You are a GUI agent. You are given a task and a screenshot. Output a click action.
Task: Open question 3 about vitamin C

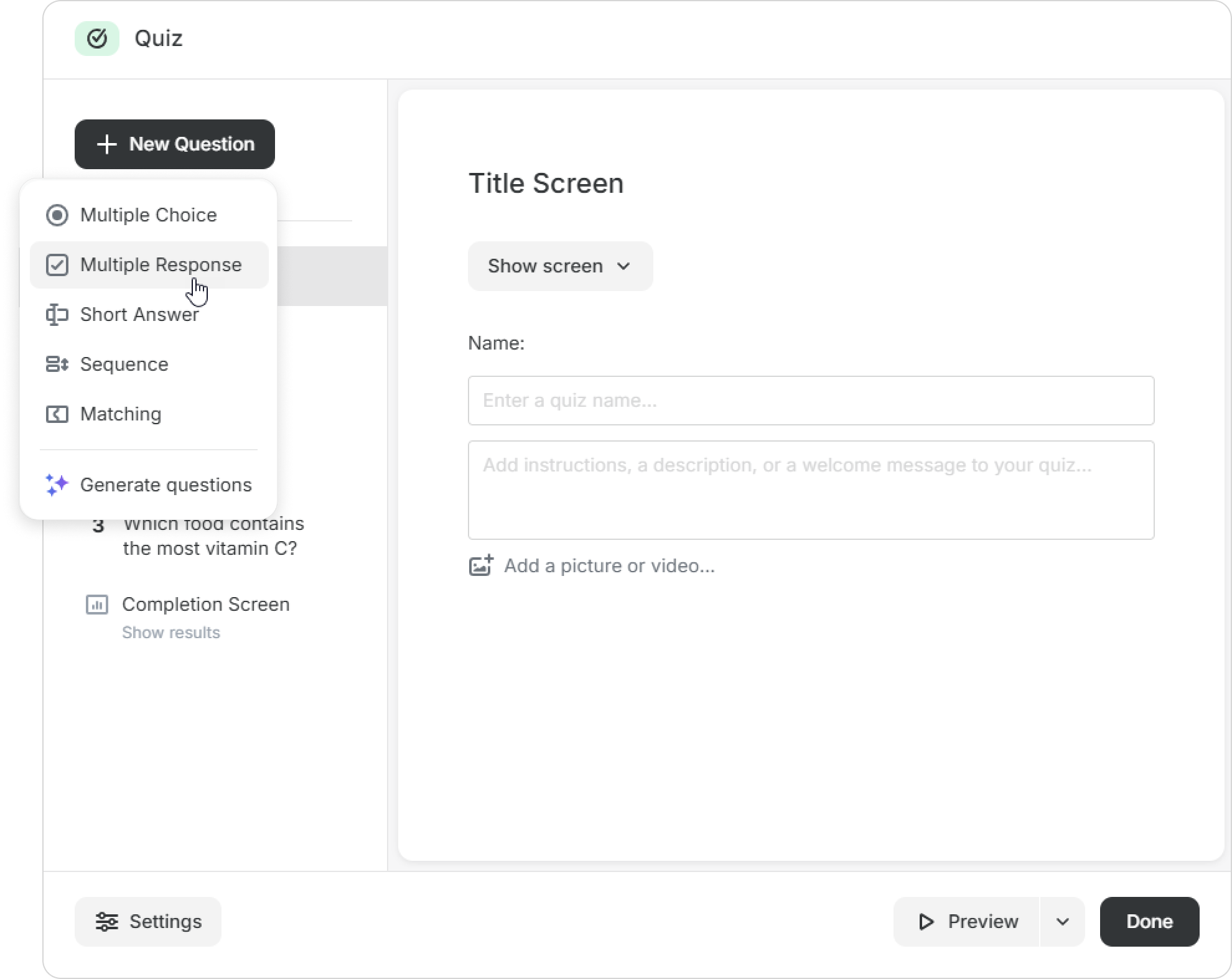tap(214, 536)
